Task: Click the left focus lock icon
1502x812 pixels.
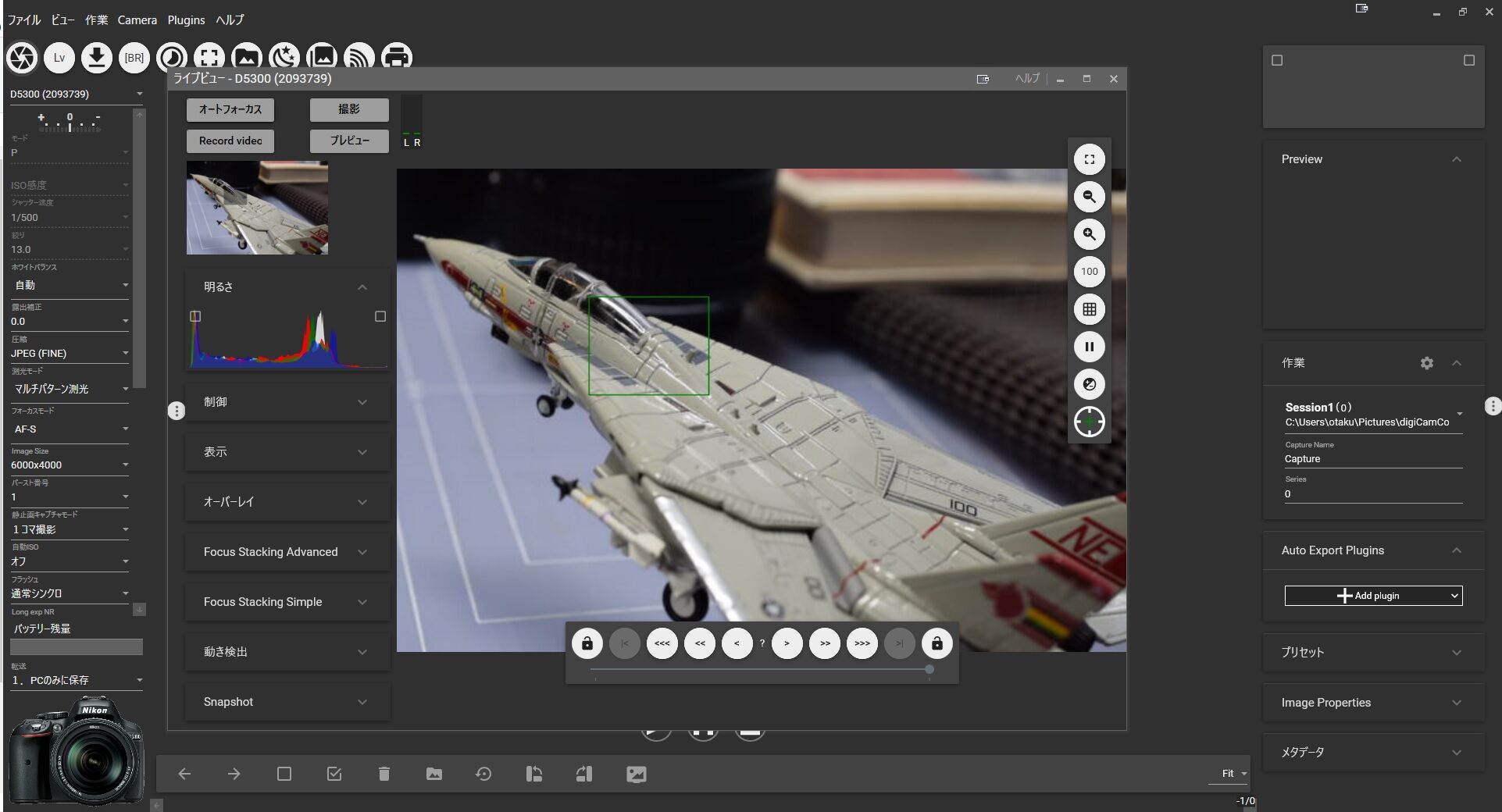Action: tap(587, 643)
